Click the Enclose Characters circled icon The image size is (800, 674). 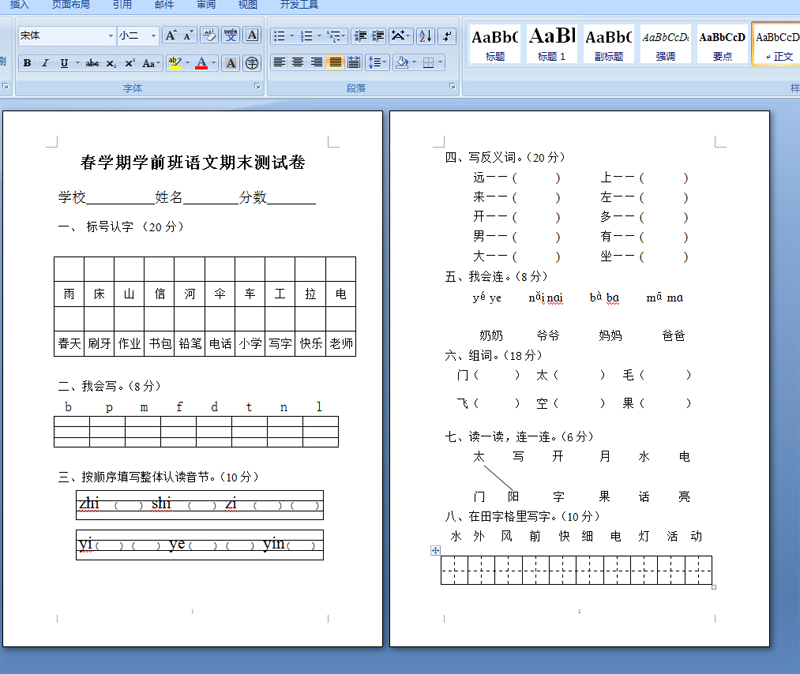tap(252, 63)
